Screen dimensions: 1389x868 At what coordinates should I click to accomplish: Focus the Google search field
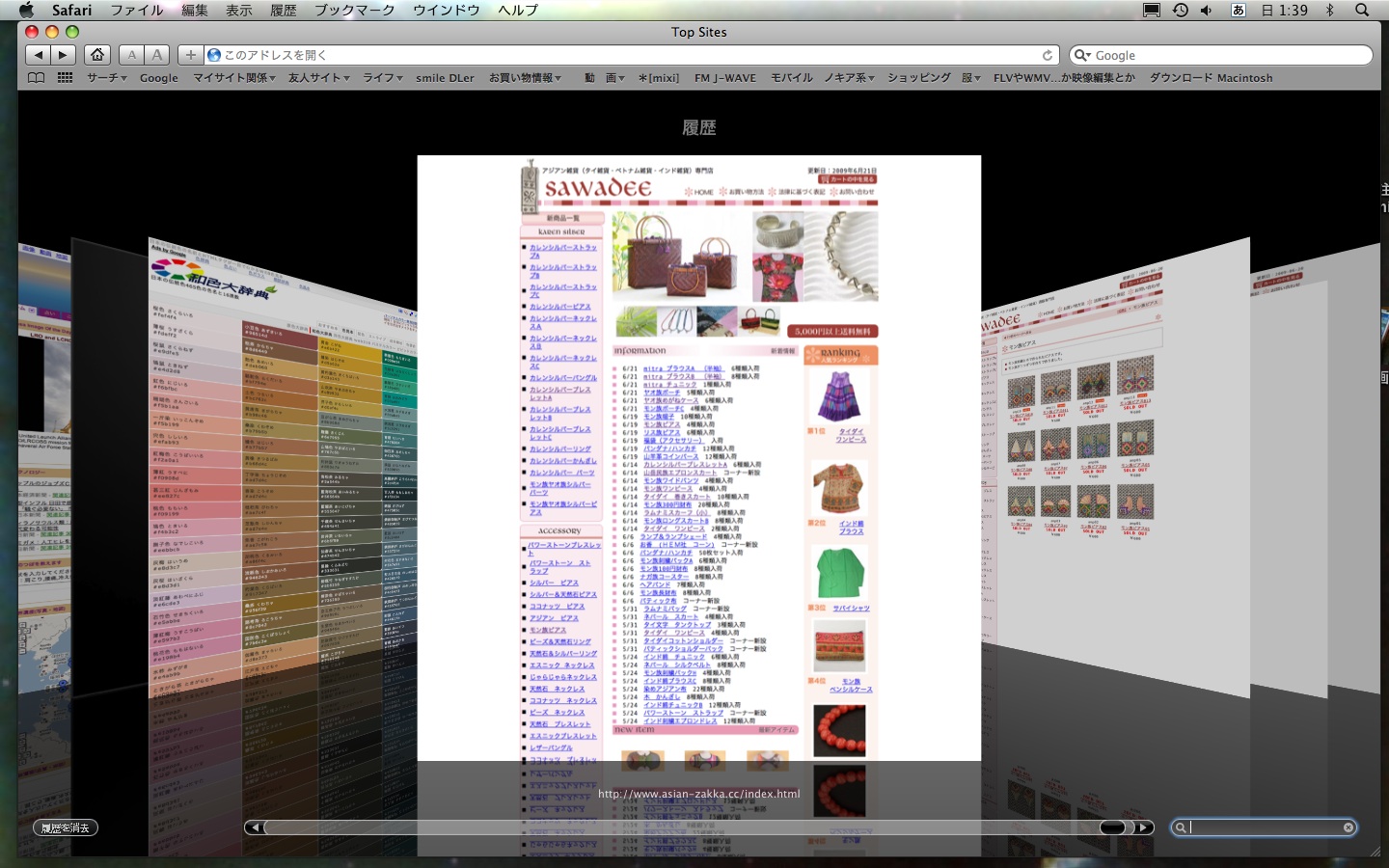[1221, 55]
